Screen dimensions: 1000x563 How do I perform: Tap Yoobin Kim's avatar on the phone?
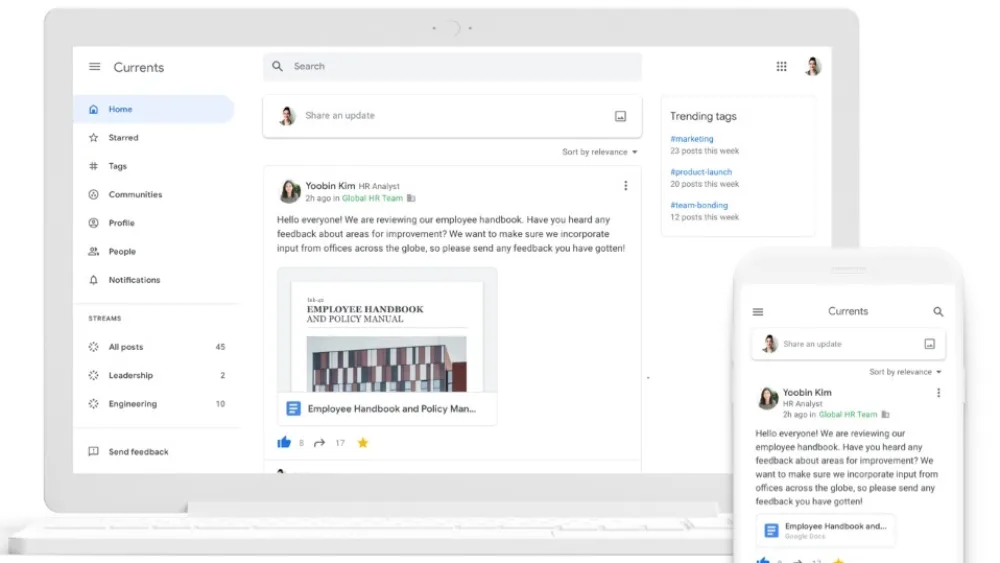[x=767, y=398]
